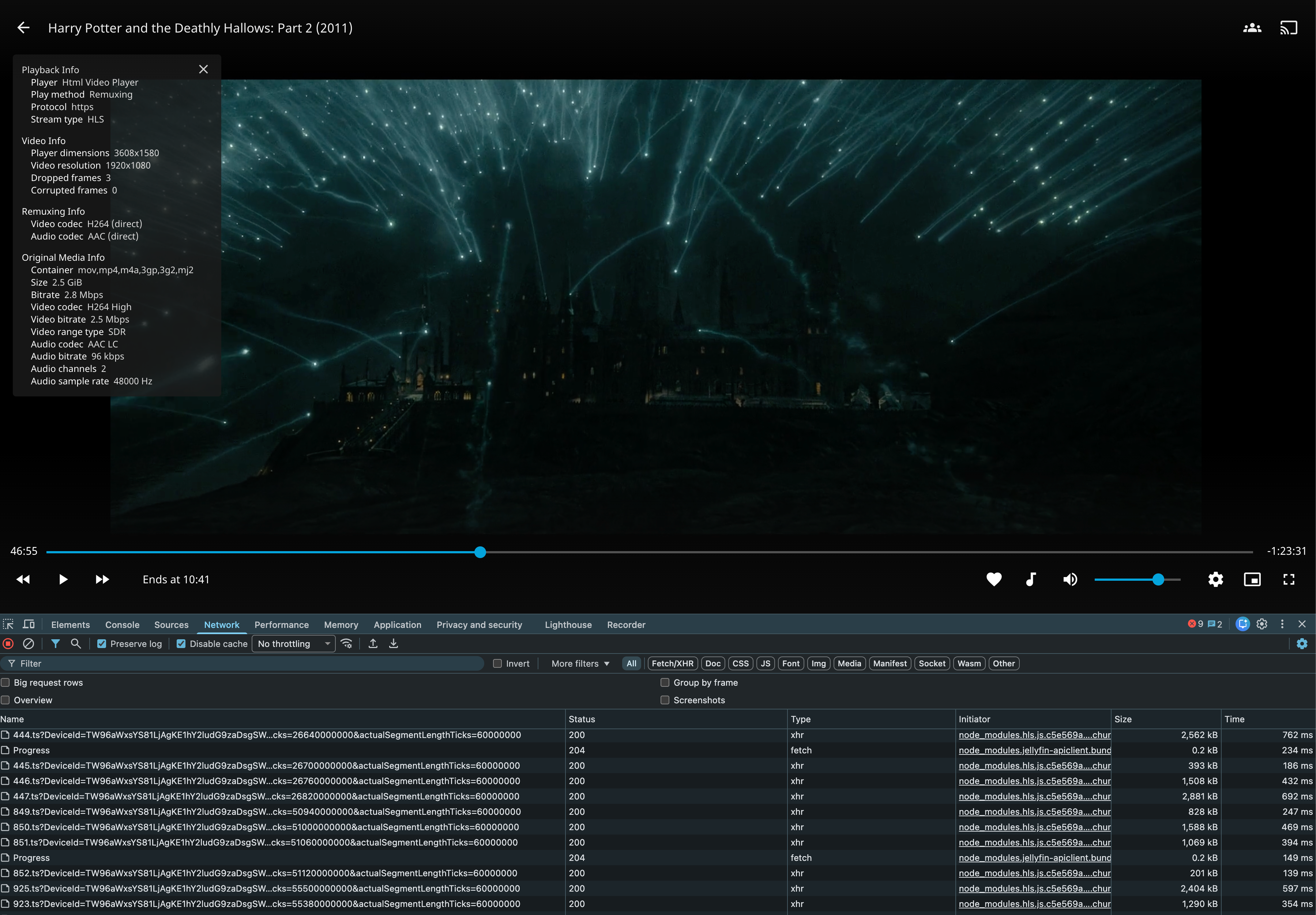Click the playback progress bar handle

pos(480,552)
